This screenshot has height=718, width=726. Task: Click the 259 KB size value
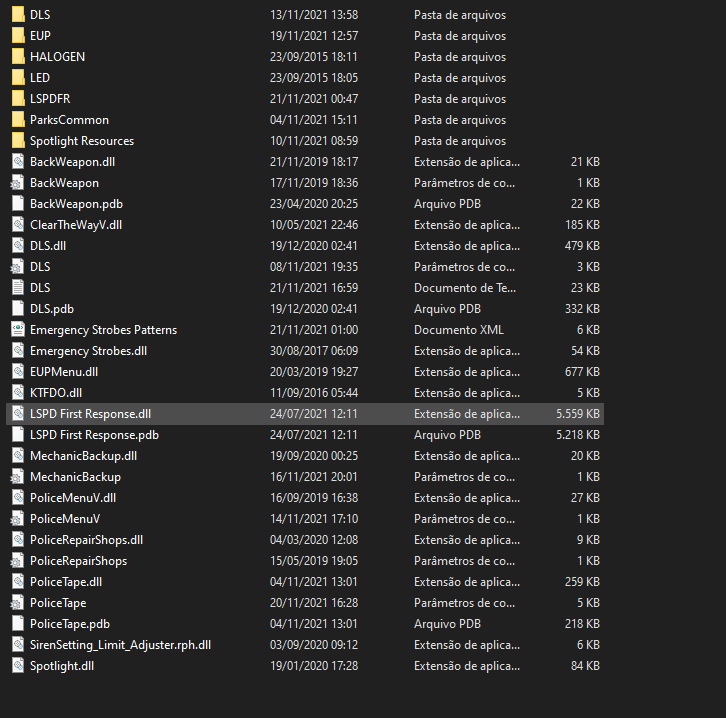pos(582,582)
